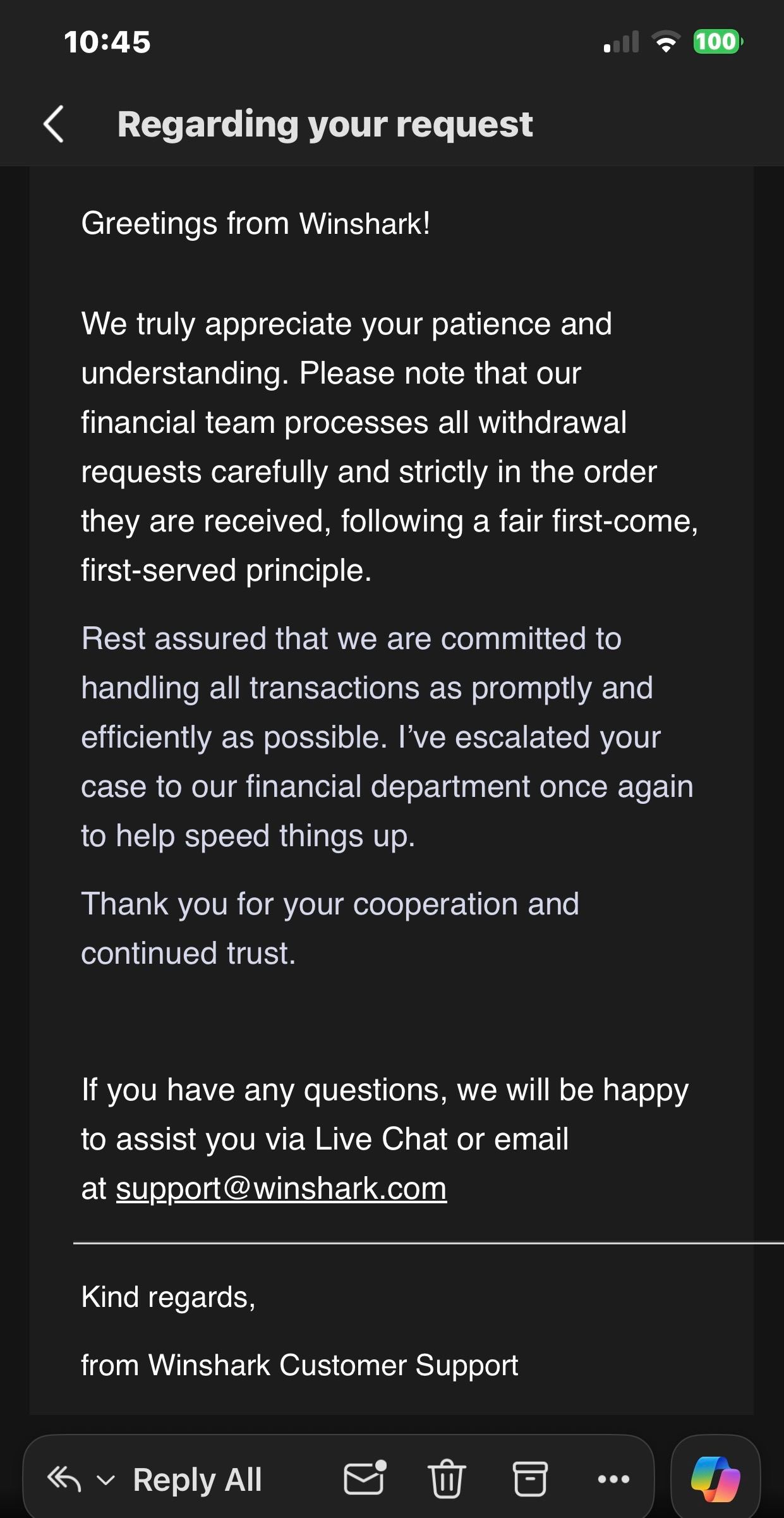Tap the Rest assured paragraph
This screenshot has width=784, height=1518.
tap(387, 737)
